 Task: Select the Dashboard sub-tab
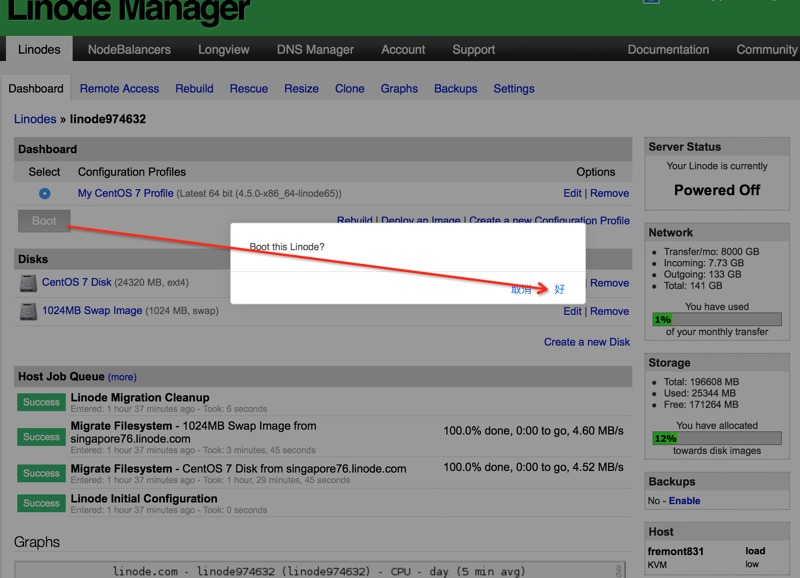click(36, 89)
